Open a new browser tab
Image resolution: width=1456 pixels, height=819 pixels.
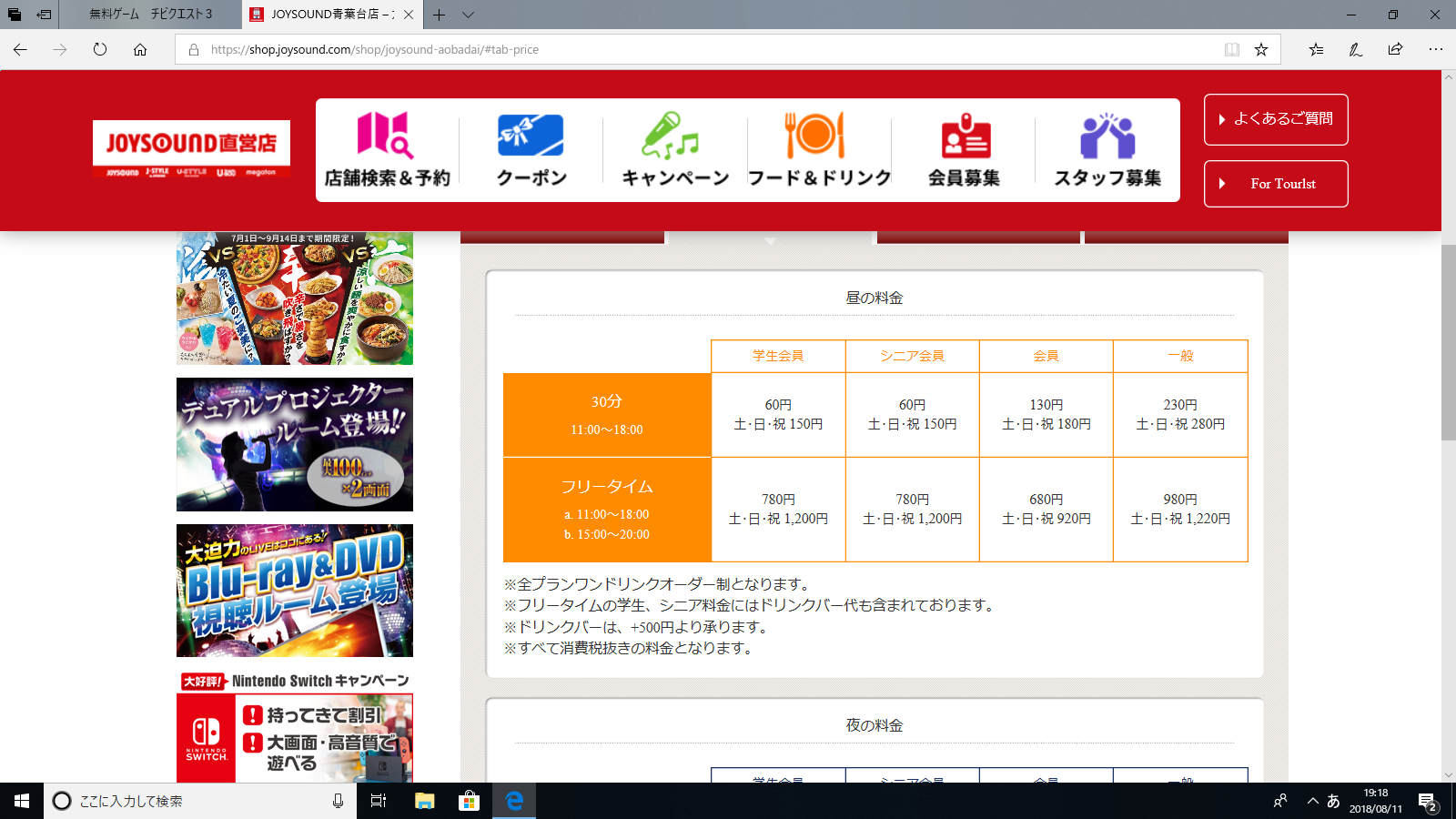(439, 15)
